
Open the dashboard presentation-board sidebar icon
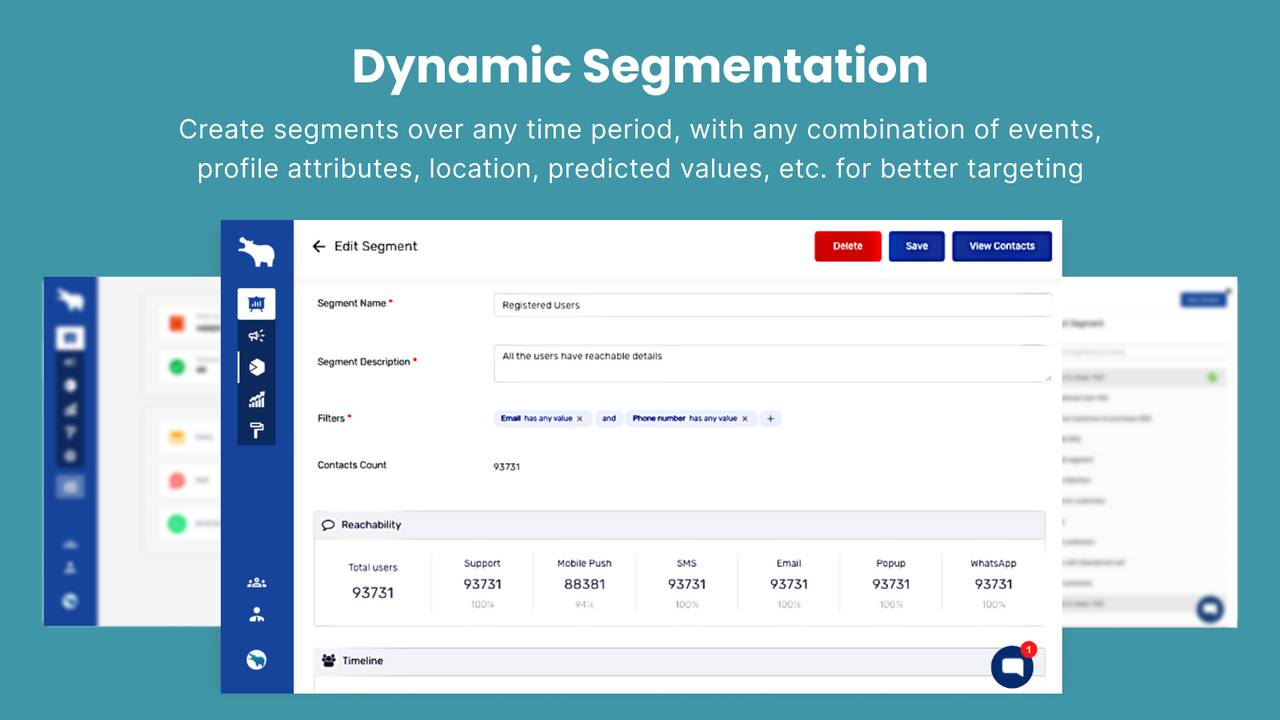tap(256, 304)
